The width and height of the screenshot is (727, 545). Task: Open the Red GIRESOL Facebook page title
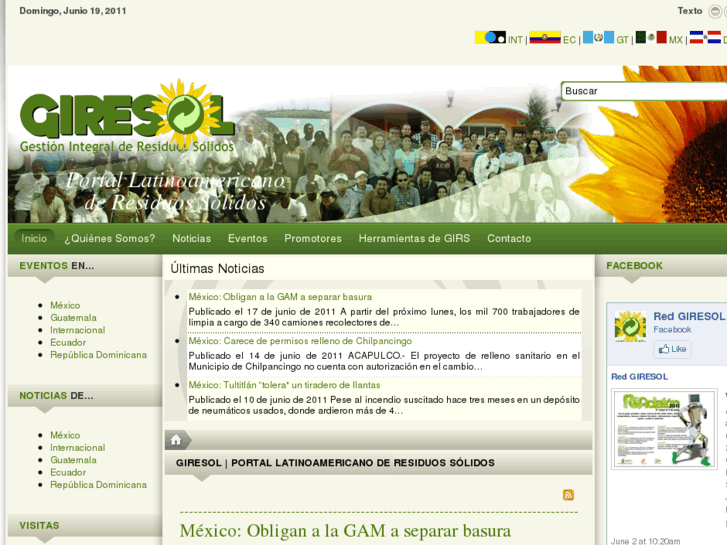(x=689, y=316)
